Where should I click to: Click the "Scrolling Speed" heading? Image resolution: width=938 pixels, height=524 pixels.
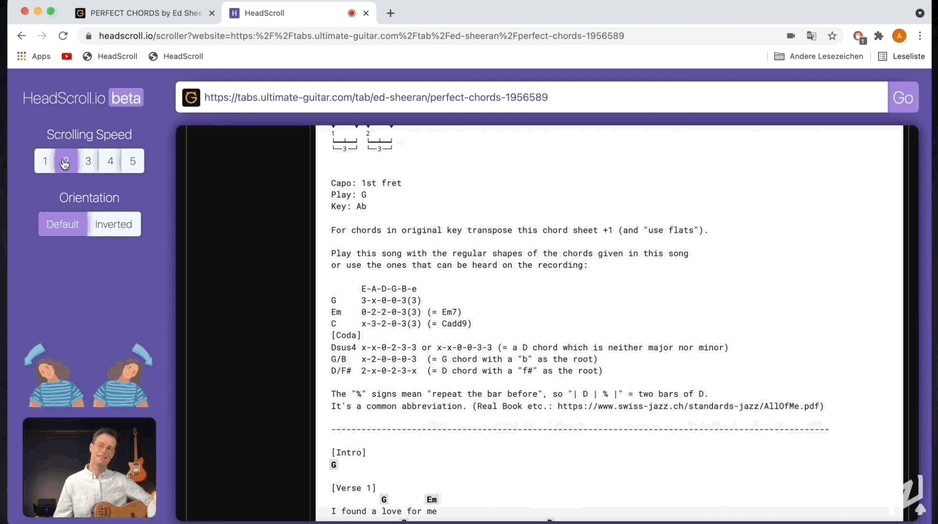coord(89,135)
